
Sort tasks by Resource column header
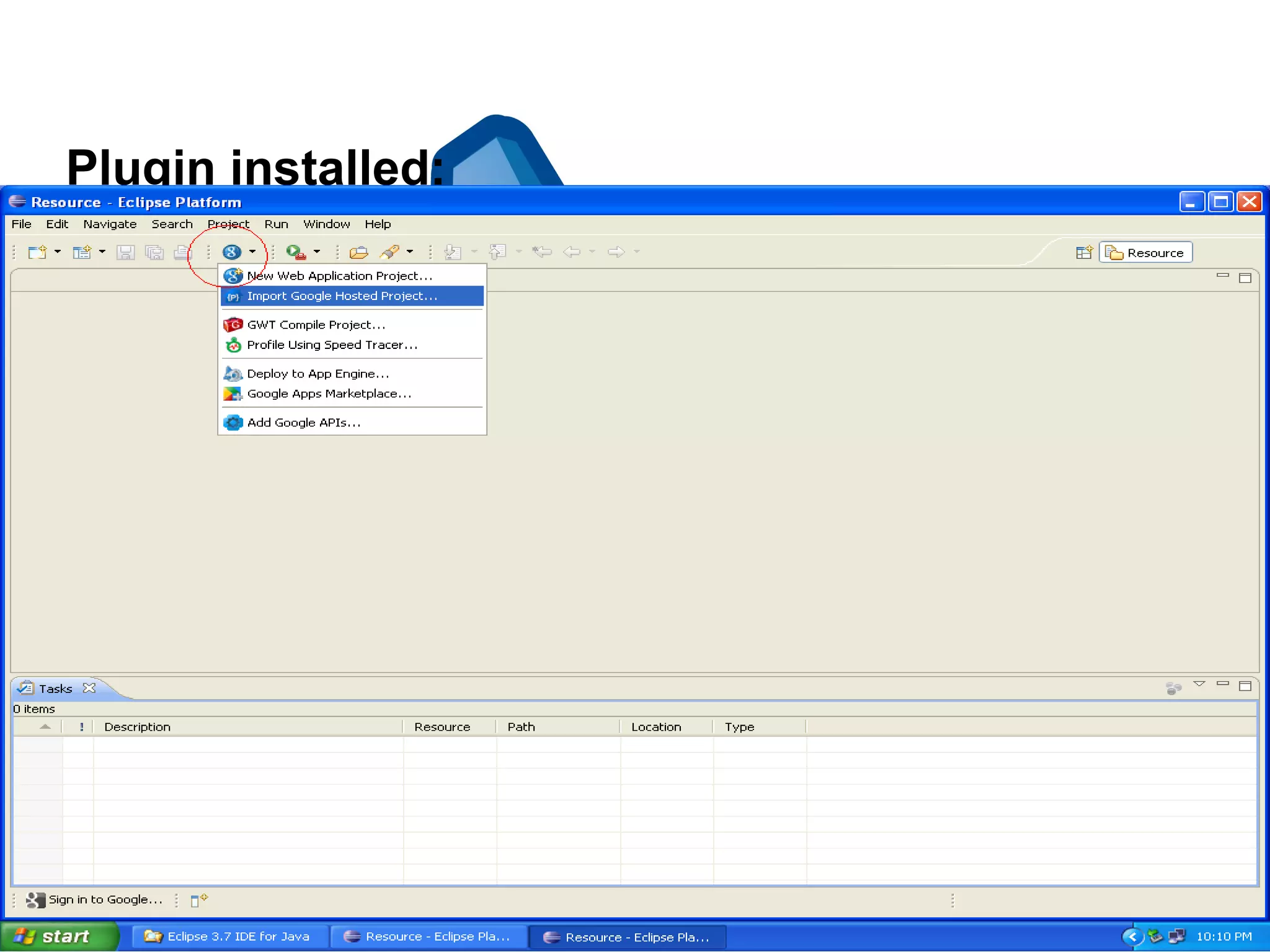450,726
